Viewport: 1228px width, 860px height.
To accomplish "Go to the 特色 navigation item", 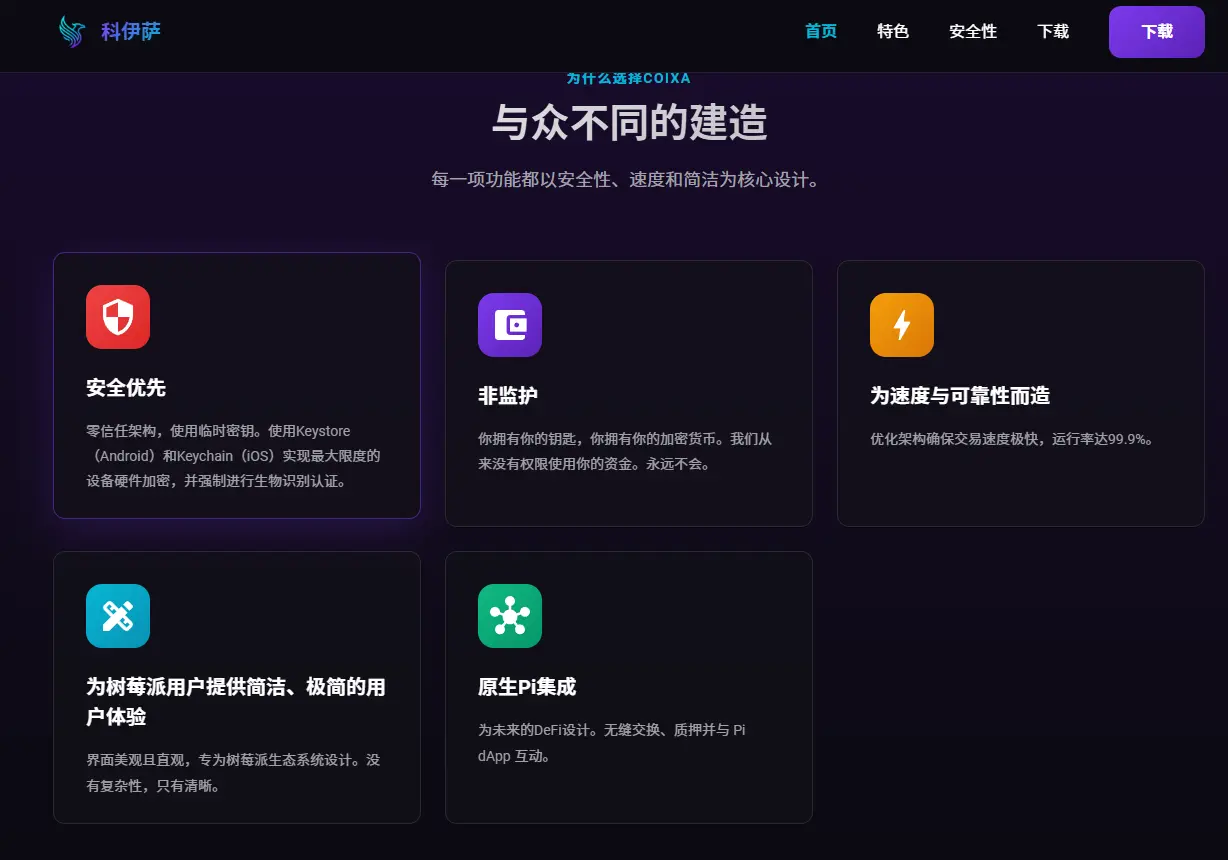I will 893,31.
